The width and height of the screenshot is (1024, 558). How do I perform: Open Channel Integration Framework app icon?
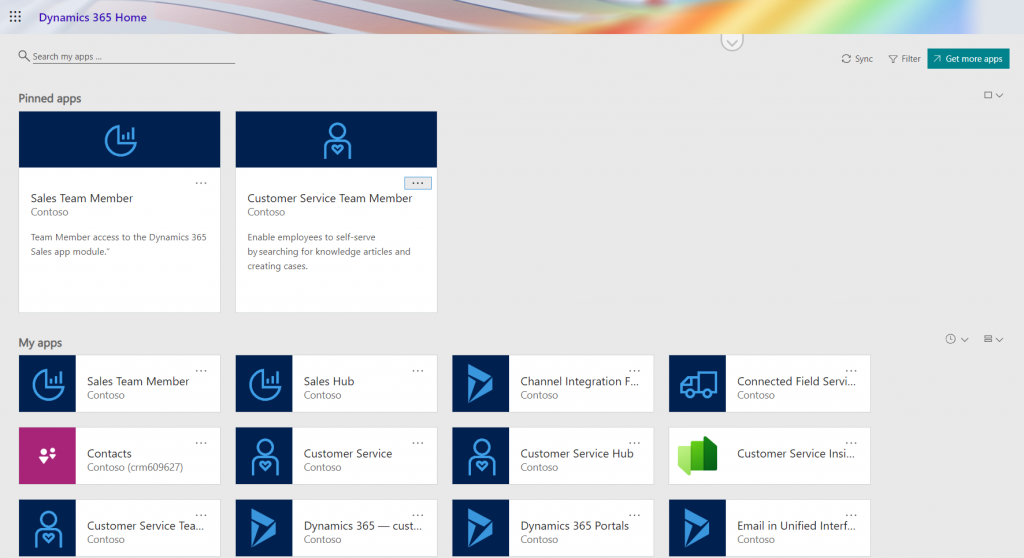(481, 384)
